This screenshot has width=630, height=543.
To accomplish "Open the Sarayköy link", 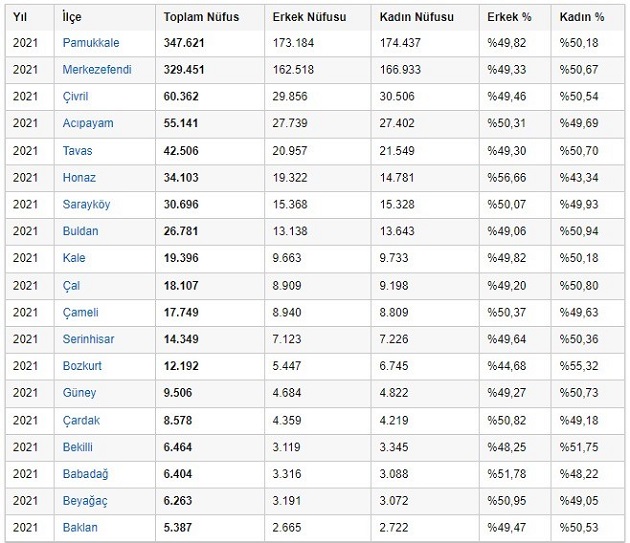I will 87,204.
